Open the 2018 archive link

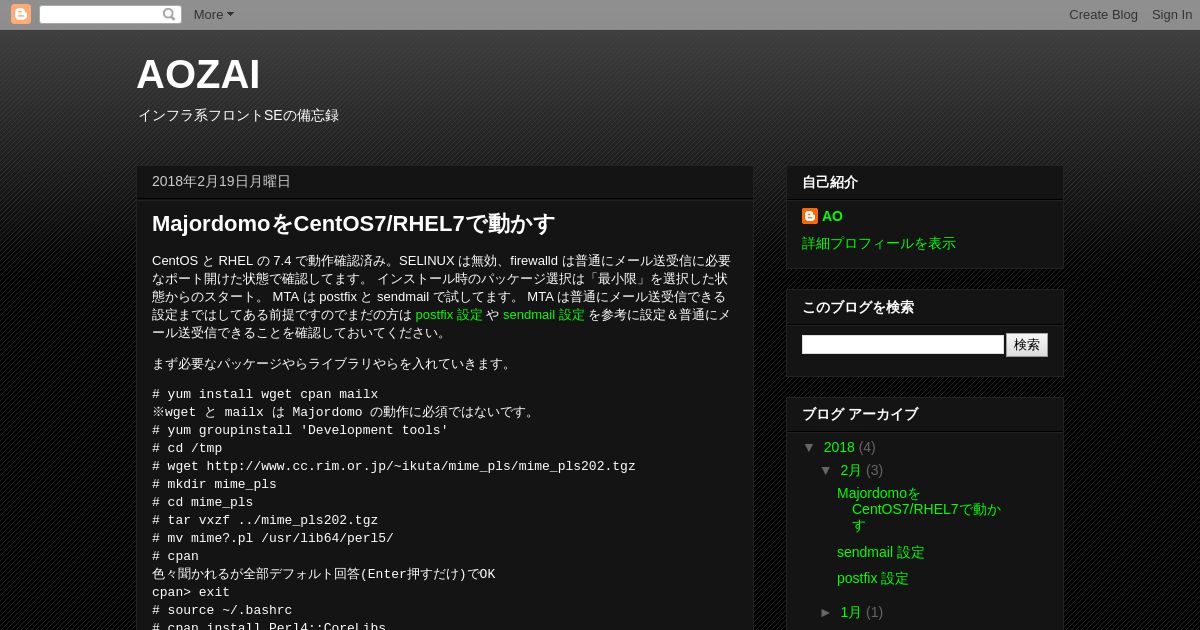click(x=839, y=447)
